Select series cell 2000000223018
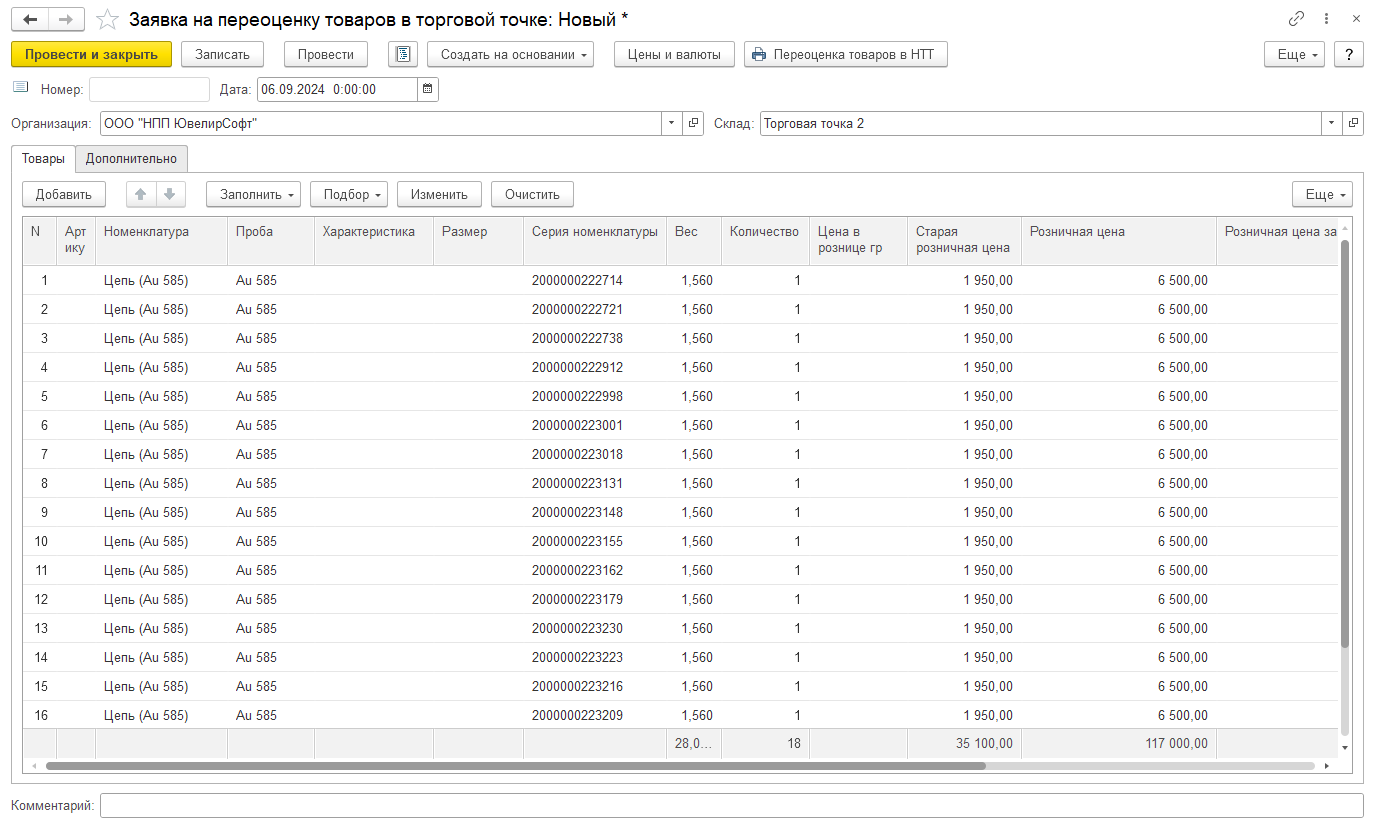The image size is (1376, 827). point(595,454)
